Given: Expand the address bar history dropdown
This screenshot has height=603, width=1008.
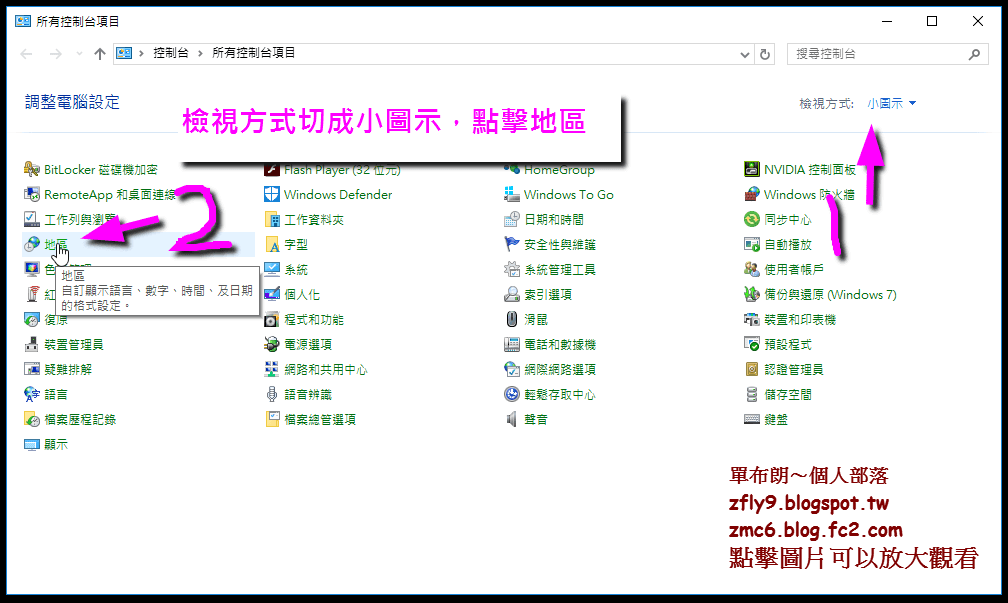Looking at the screenshot, I should point(744,55).
